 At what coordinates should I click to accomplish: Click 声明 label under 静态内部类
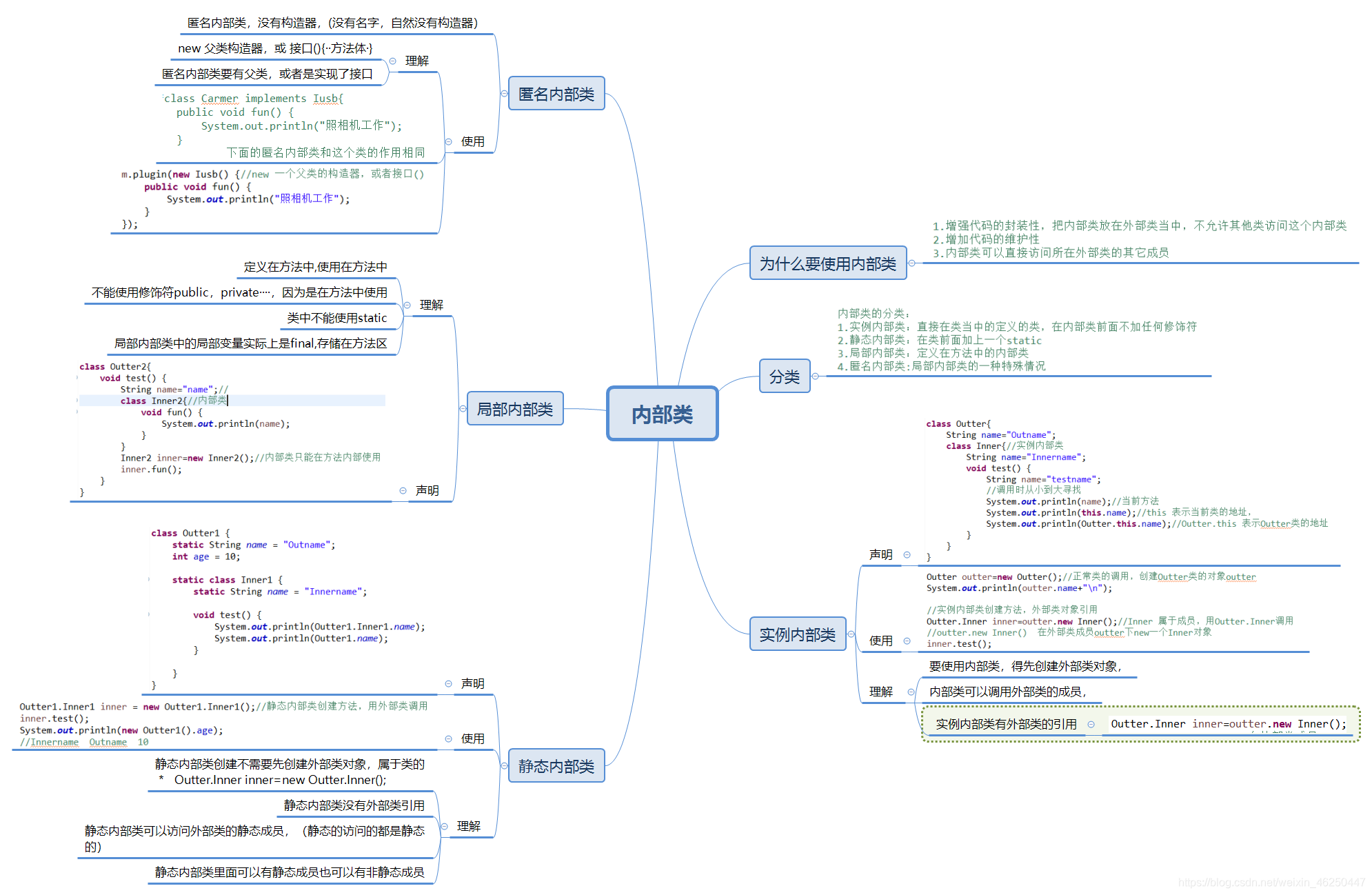pos(473,684)
